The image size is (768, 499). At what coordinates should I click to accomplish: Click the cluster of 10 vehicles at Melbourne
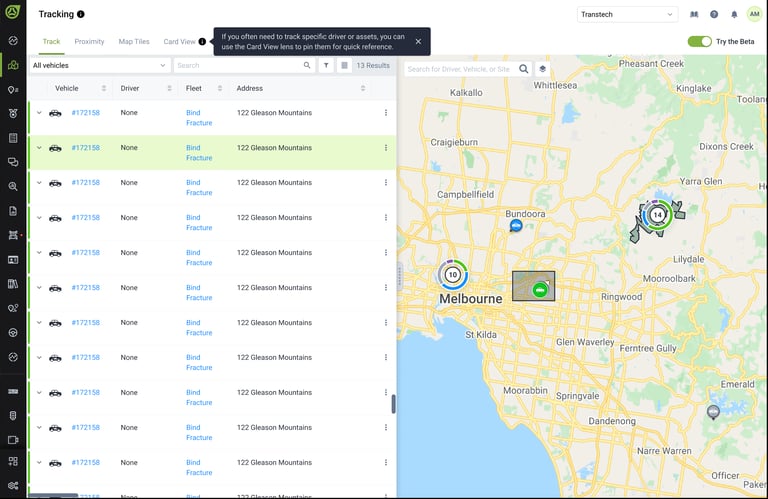[453, 275]
